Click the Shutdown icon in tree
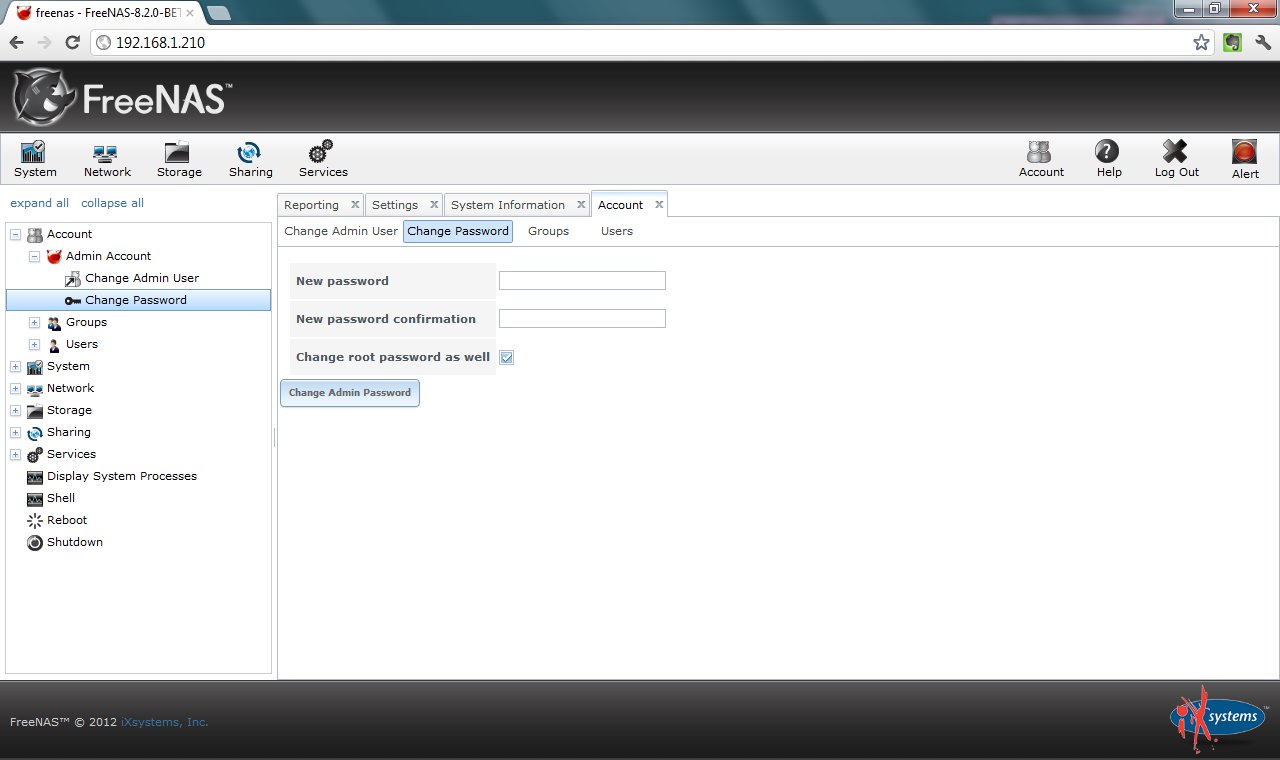 pos(35,542)
